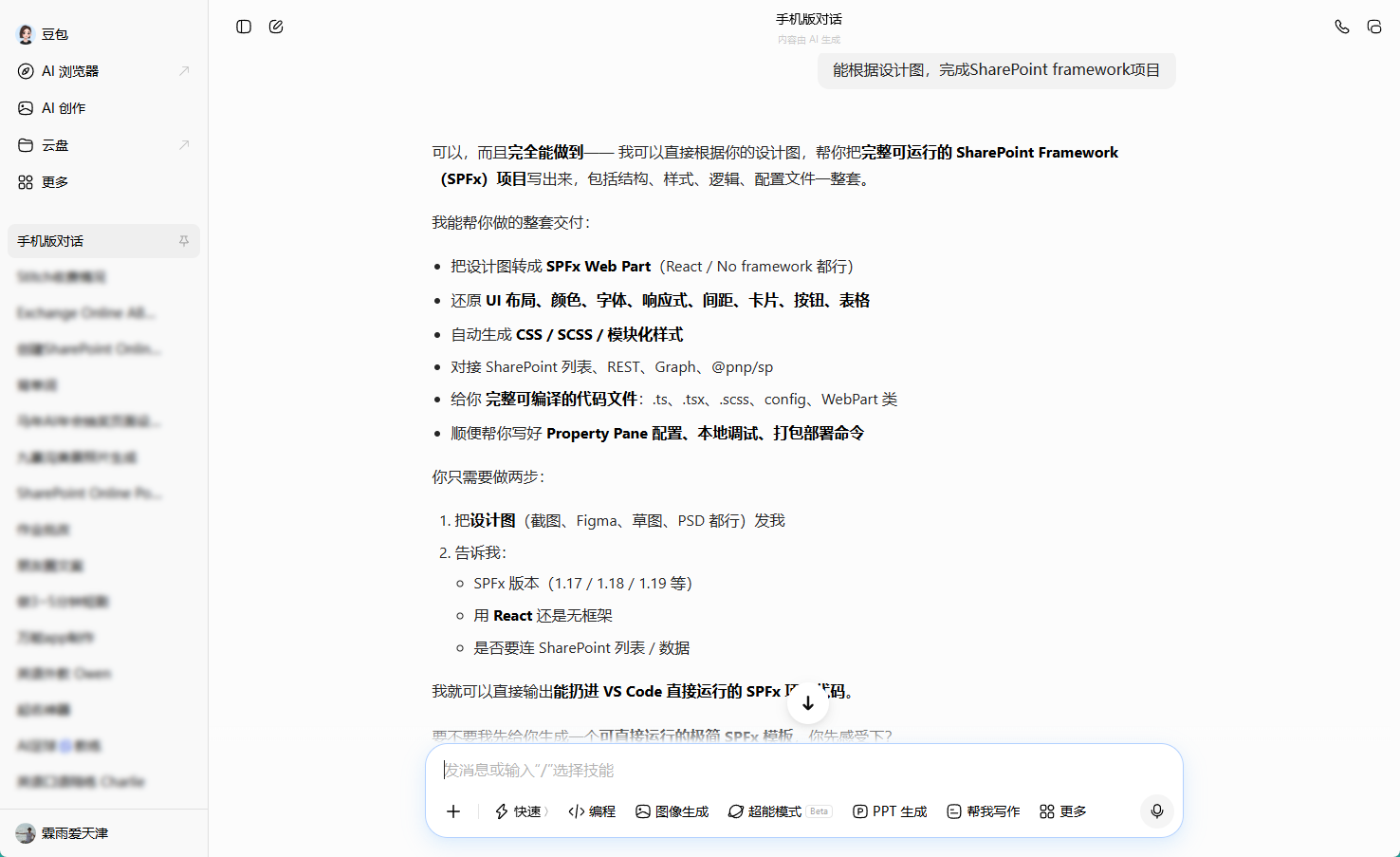1400x857 pixels.
Task: Click the sub-item 是否要连 SharePoint 列表 / 数据
Action: point(581,648)
